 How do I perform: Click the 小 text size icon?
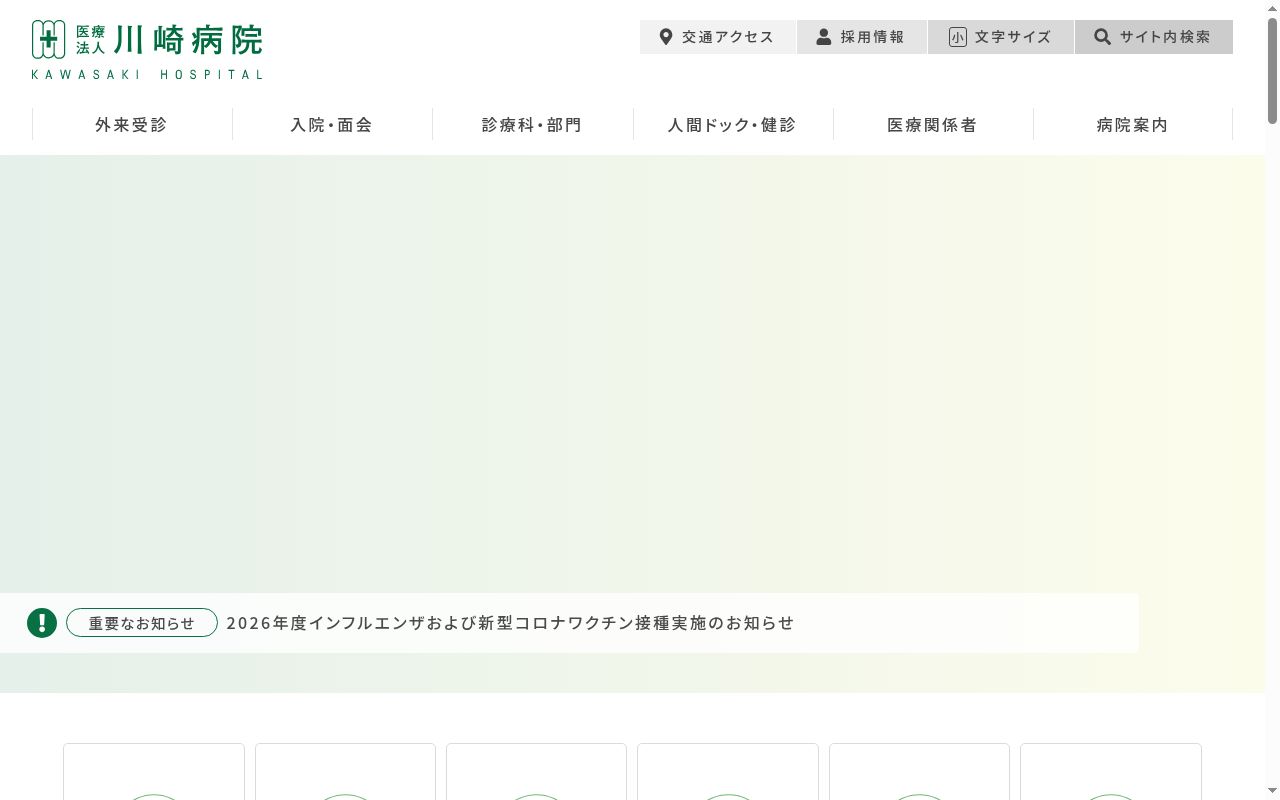coord(958,37)
